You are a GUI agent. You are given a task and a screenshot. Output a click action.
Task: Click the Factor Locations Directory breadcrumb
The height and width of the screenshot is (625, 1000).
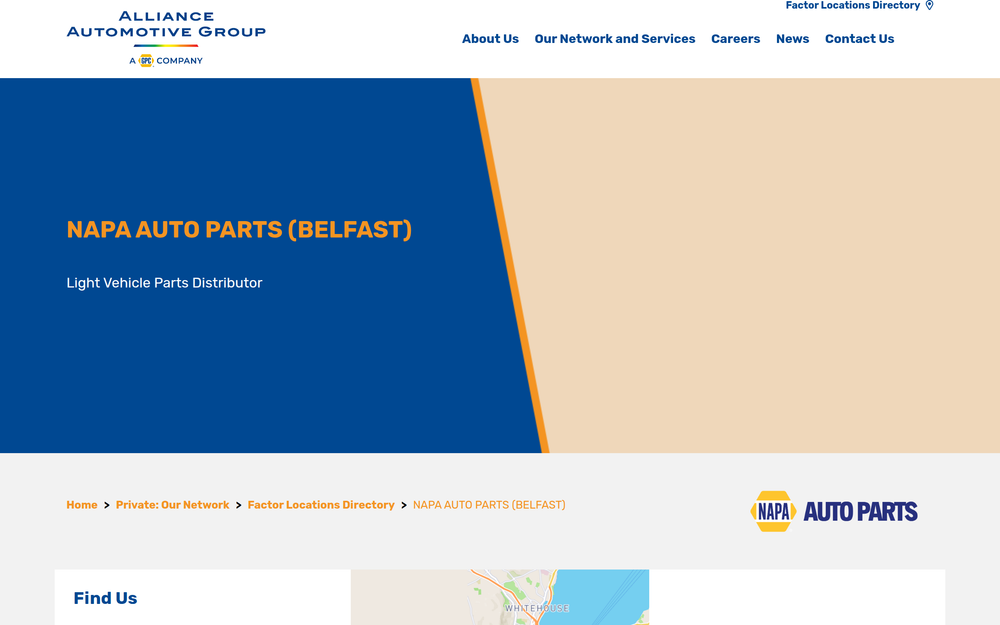click(321, 505)
